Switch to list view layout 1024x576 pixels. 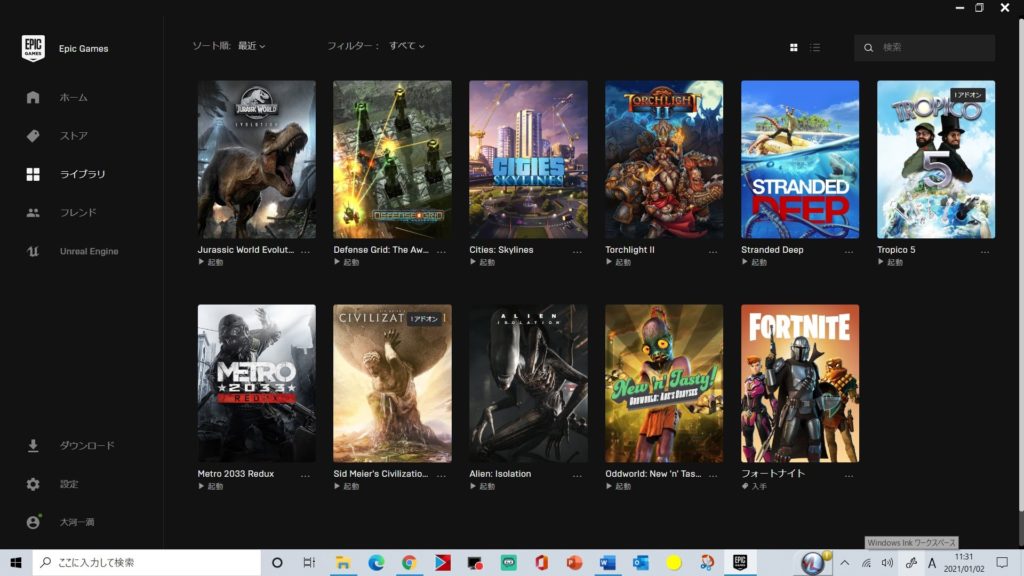[x=815, y=48]
